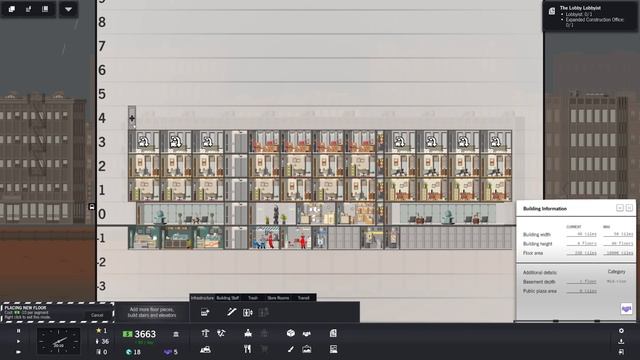Select the stairs build tool
The height and width of the screenshot is (360, 640).
(x=231, y=312)
